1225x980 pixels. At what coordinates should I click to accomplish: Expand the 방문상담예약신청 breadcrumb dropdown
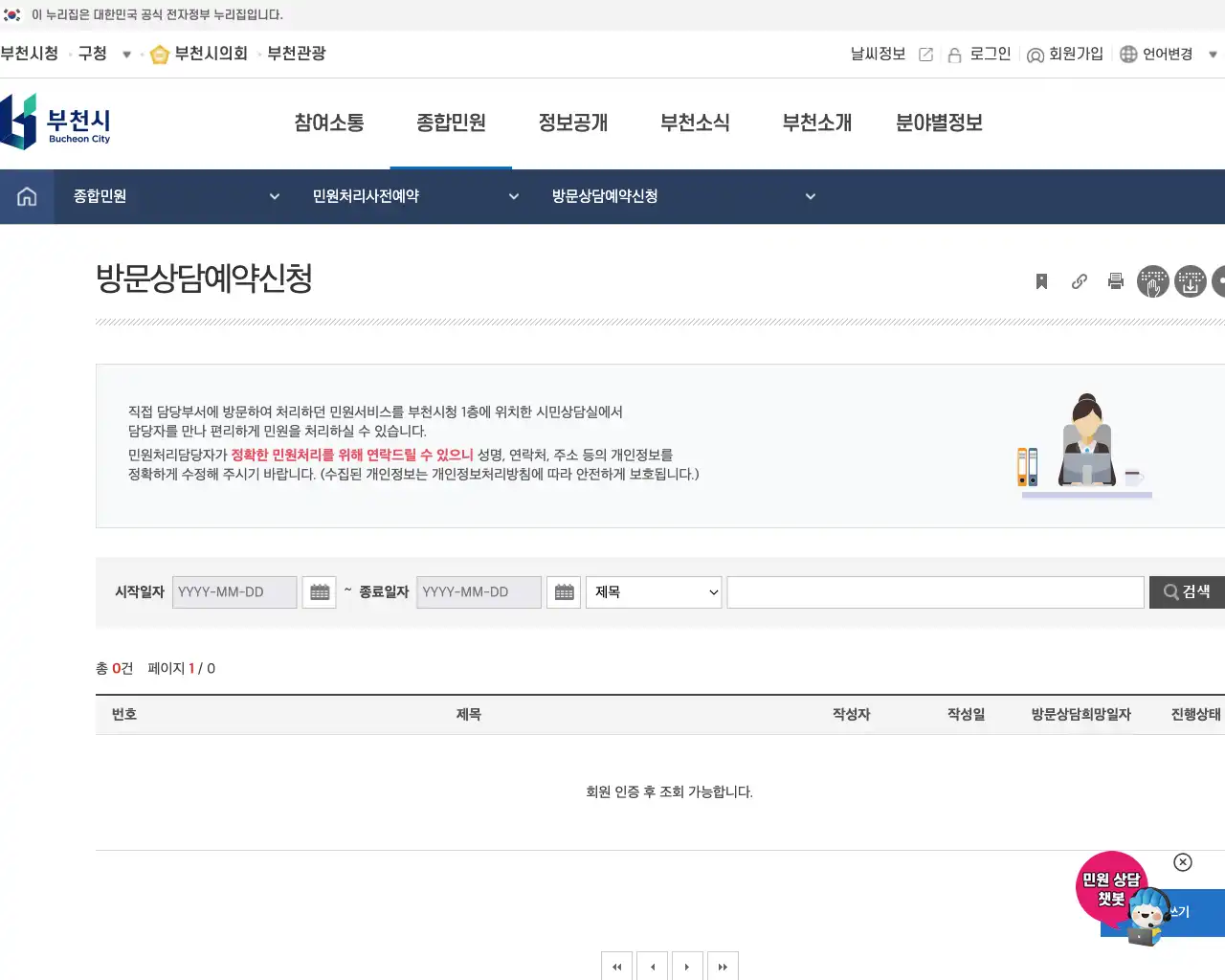810,196
